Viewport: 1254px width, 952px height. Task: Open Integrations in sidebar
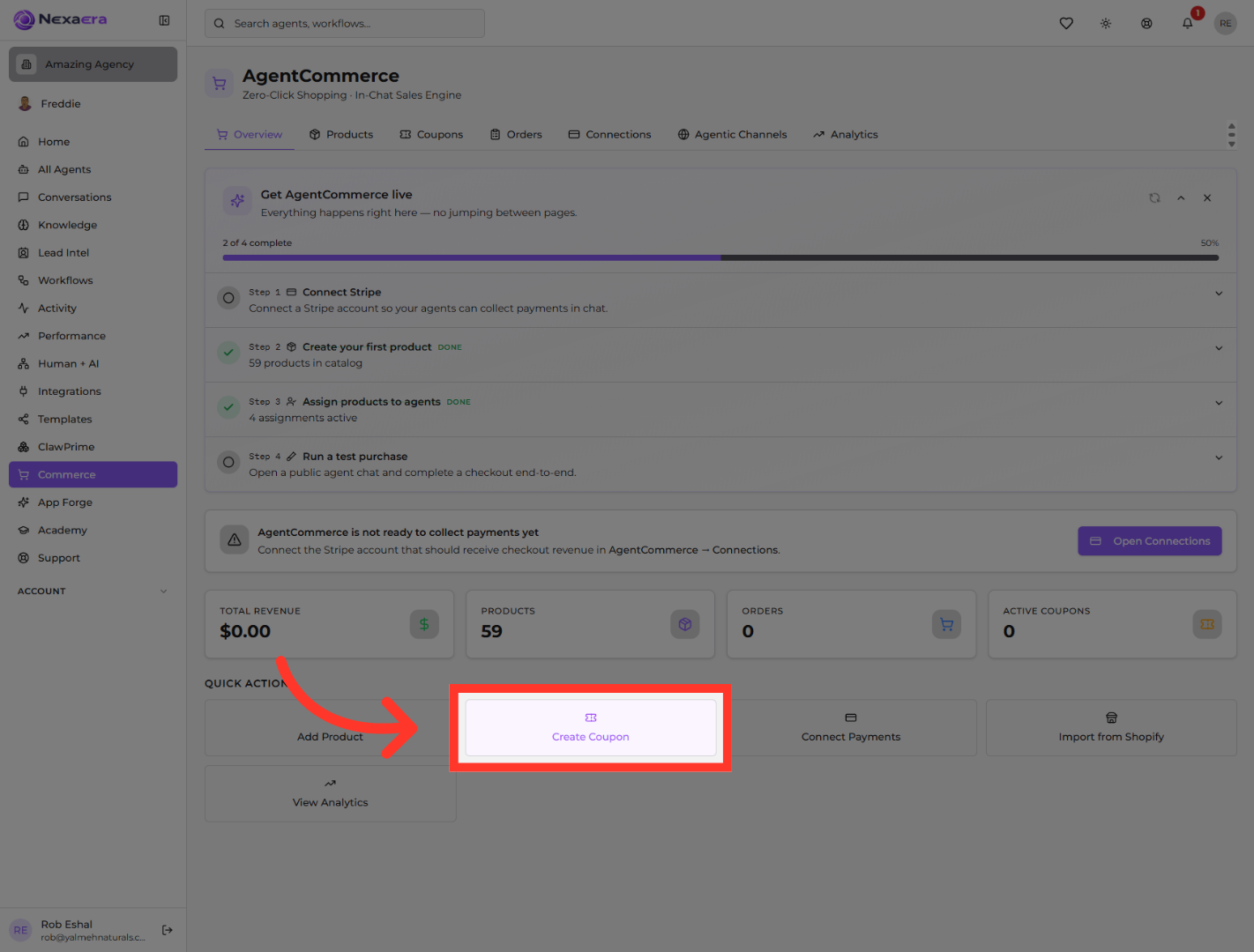[x=93, y=391]
